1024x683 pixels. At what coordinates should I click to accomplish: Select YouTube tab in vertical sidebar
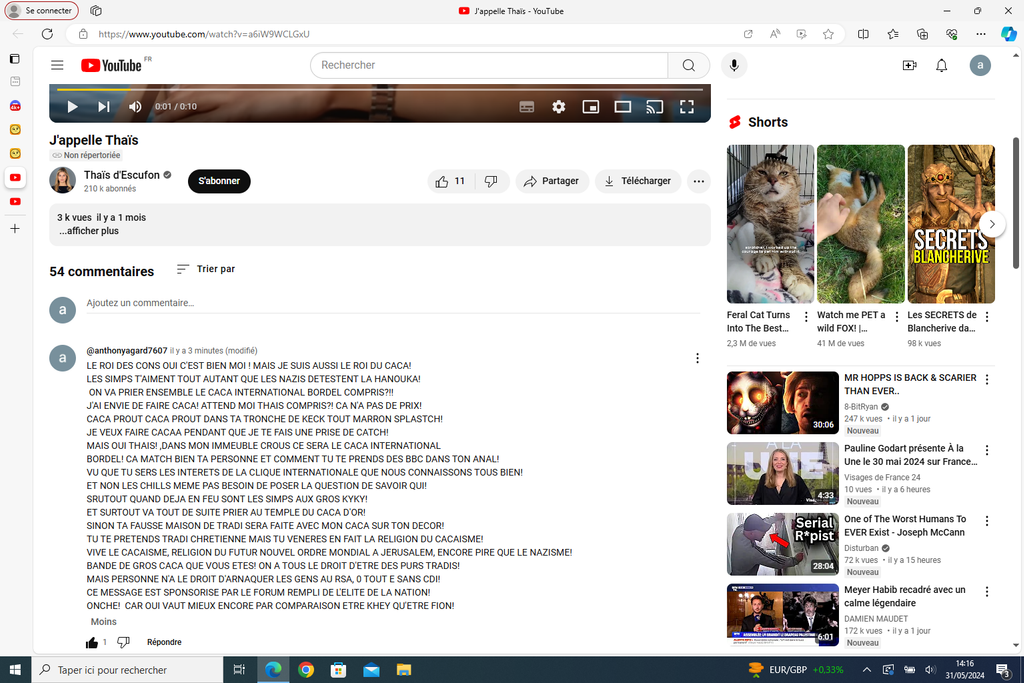(15, 178)
